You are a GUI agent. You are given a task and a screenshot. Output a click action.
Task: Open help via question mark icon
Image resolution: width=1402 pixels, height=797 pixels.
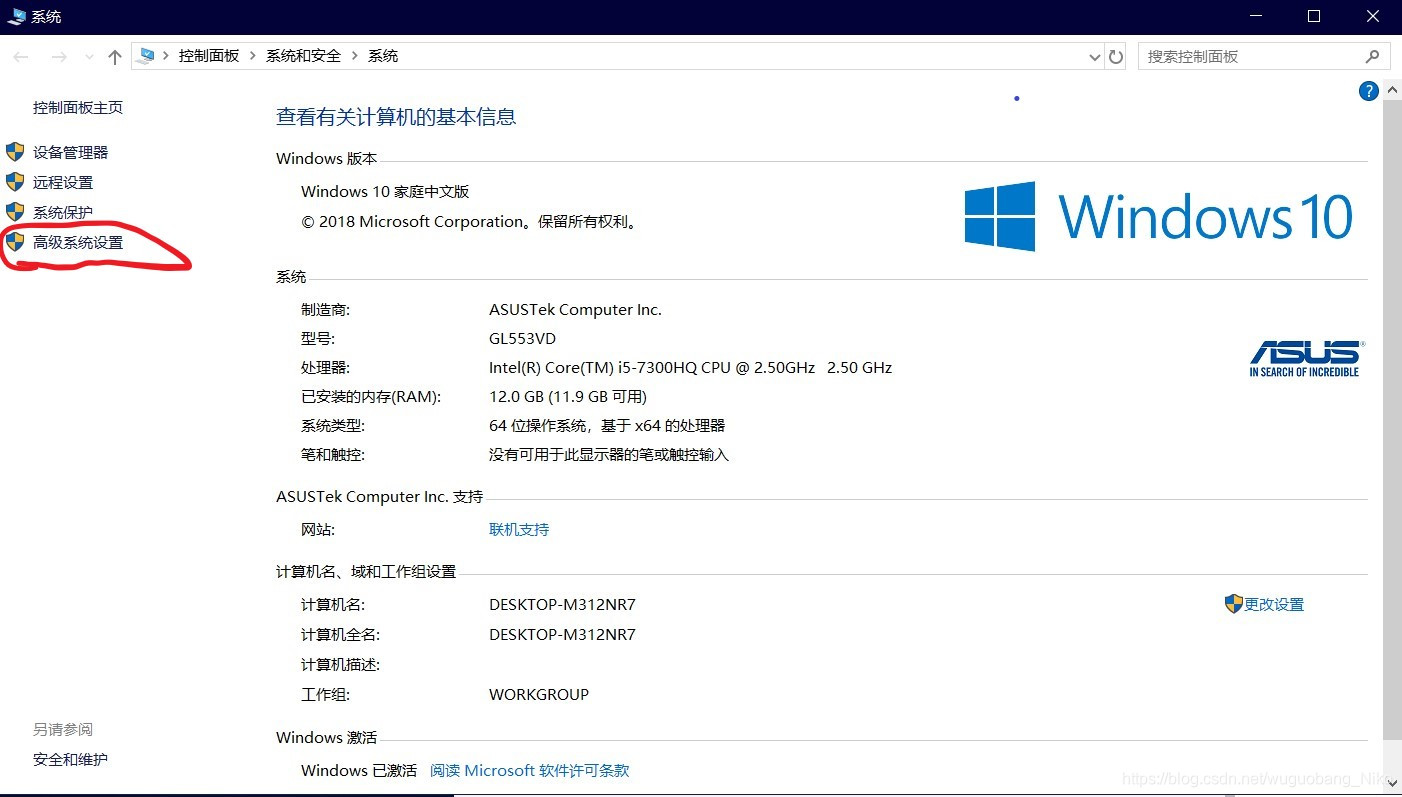coord(1369,91)
